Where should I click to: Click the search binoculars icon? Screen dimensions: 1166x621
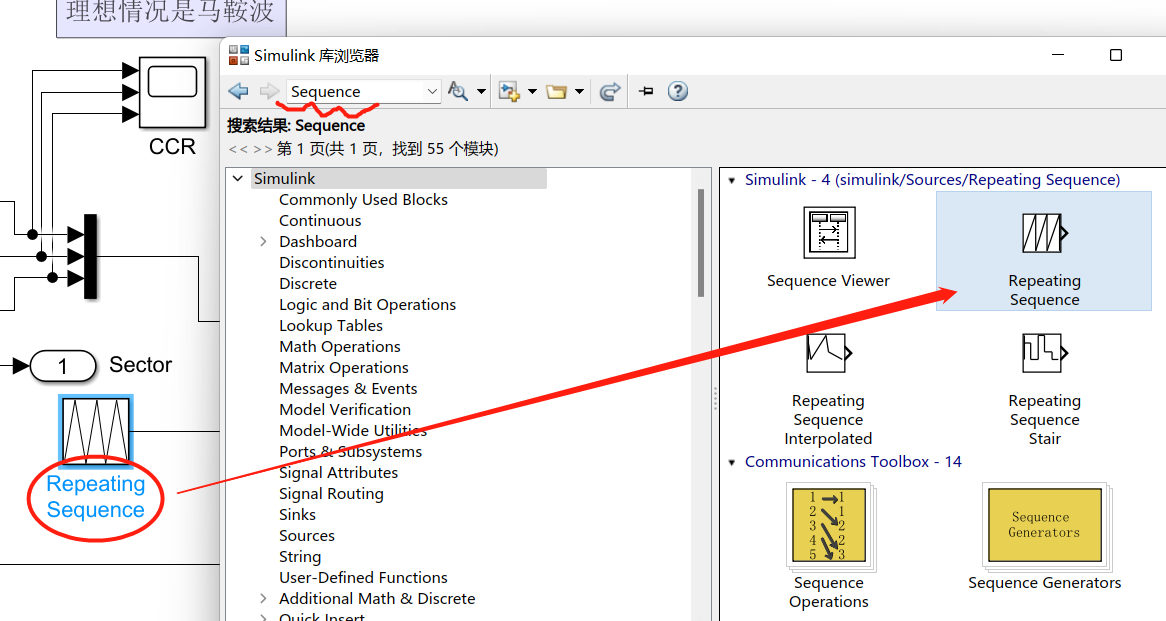[458, 91]
